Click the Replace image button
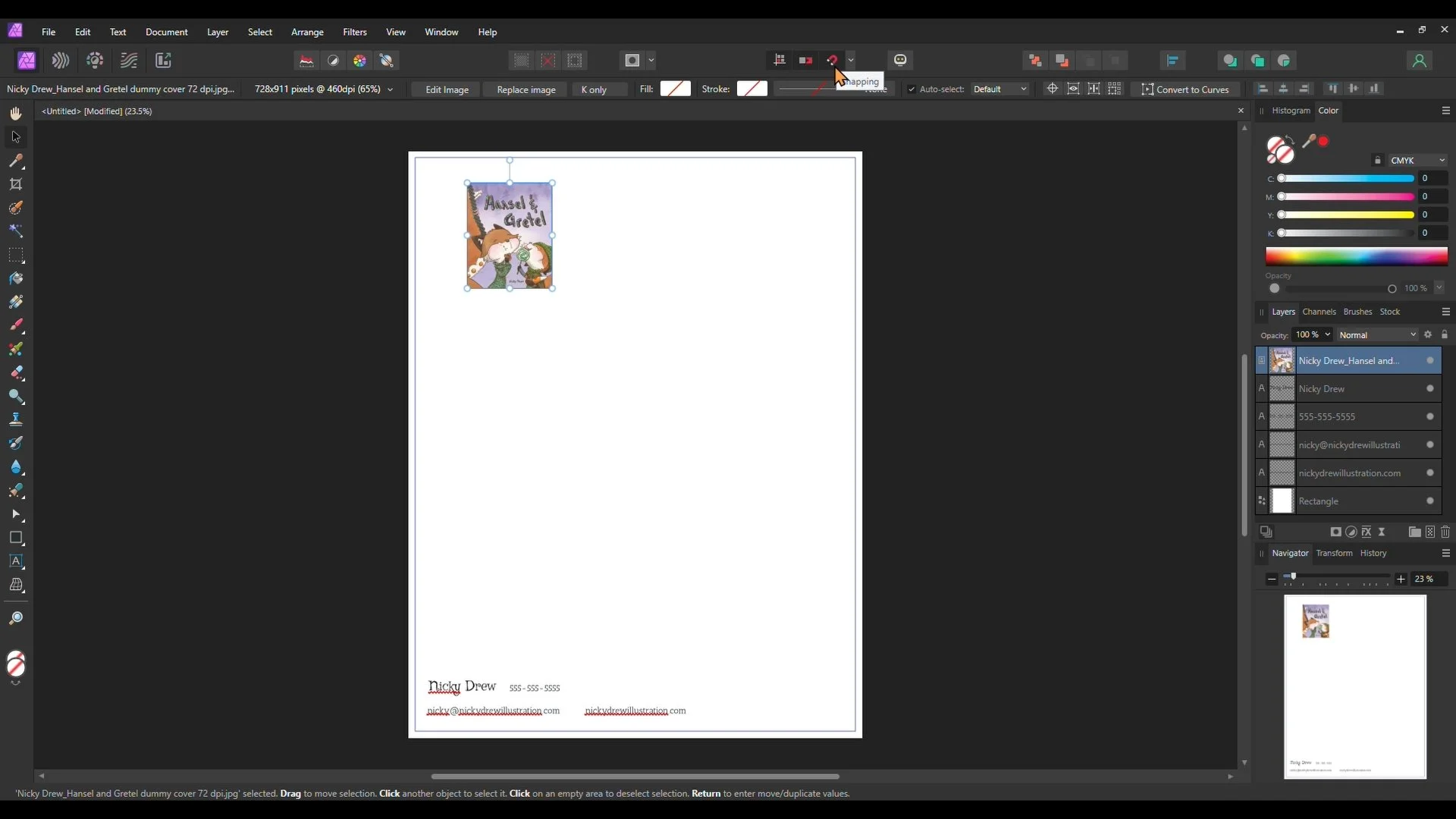Image resolution: width=1456 pixels, height=819 pixels. coord(526,89)
